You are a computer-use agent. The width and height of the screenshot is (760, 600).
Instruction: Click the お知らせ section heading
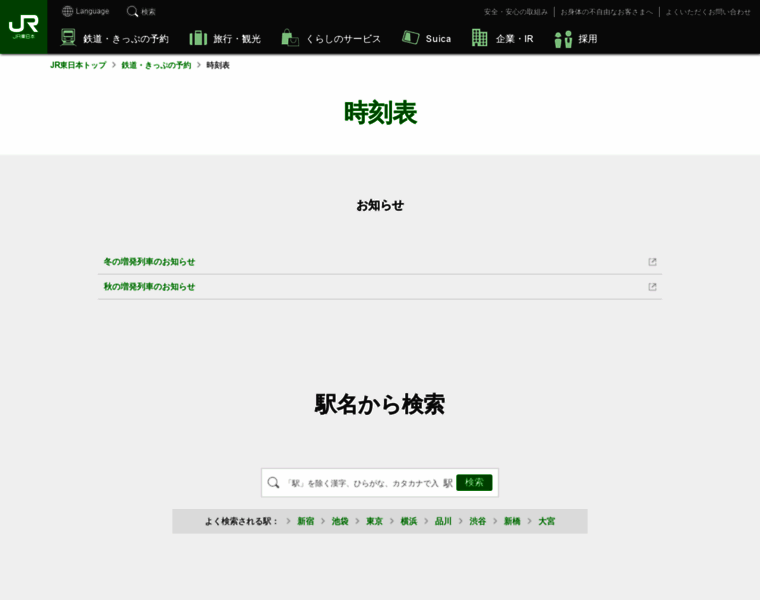380,205
